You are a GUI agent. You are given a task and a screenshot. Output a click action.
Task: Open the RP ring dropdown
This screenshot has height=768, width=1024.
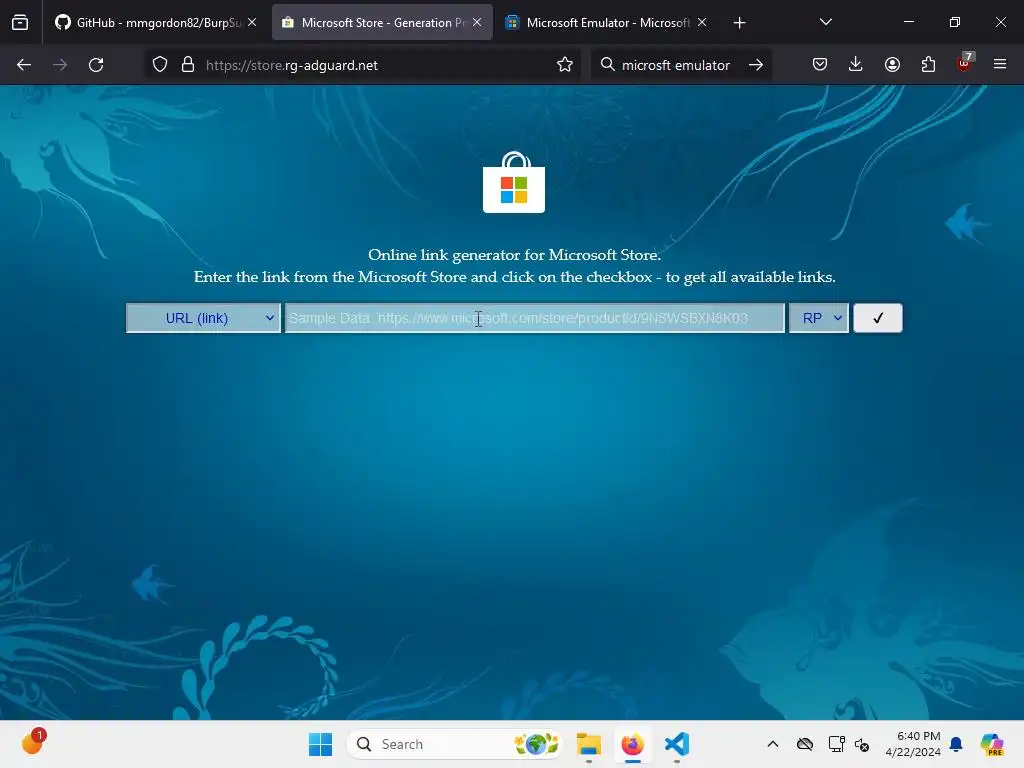819,318
